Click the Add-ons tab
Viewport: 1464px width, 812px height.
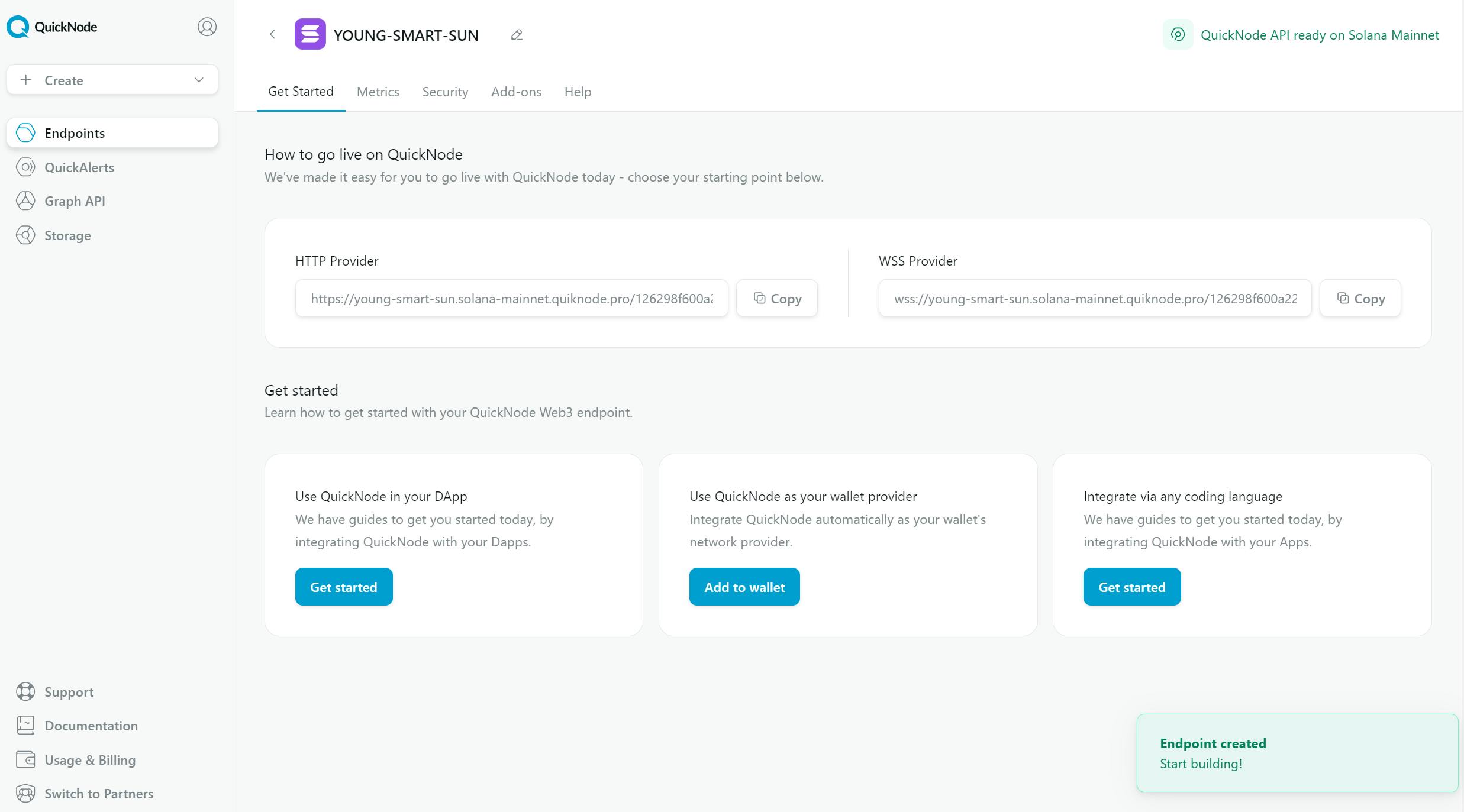[x=516, y=91]
